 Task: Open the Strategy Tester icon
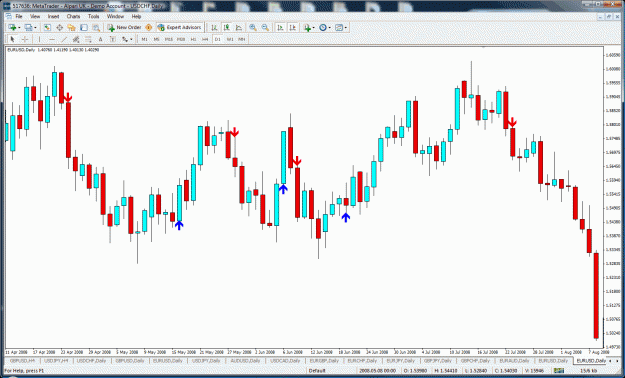click(x=96, y=28)
